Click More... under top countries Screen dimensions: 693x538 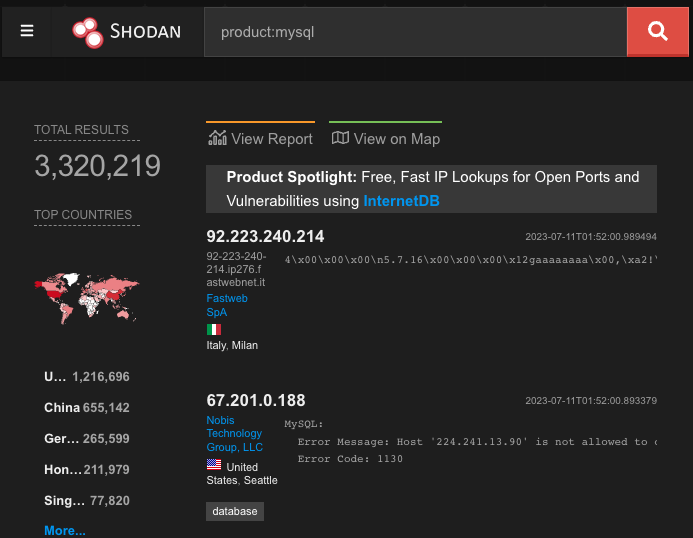65,530
